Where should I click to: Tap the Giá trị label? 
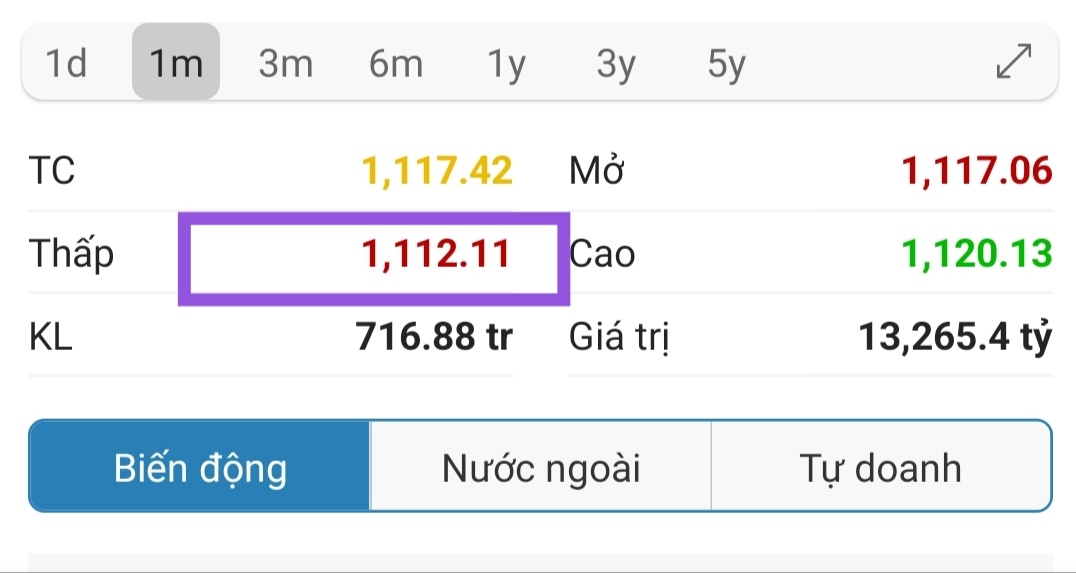coord(619,338)
